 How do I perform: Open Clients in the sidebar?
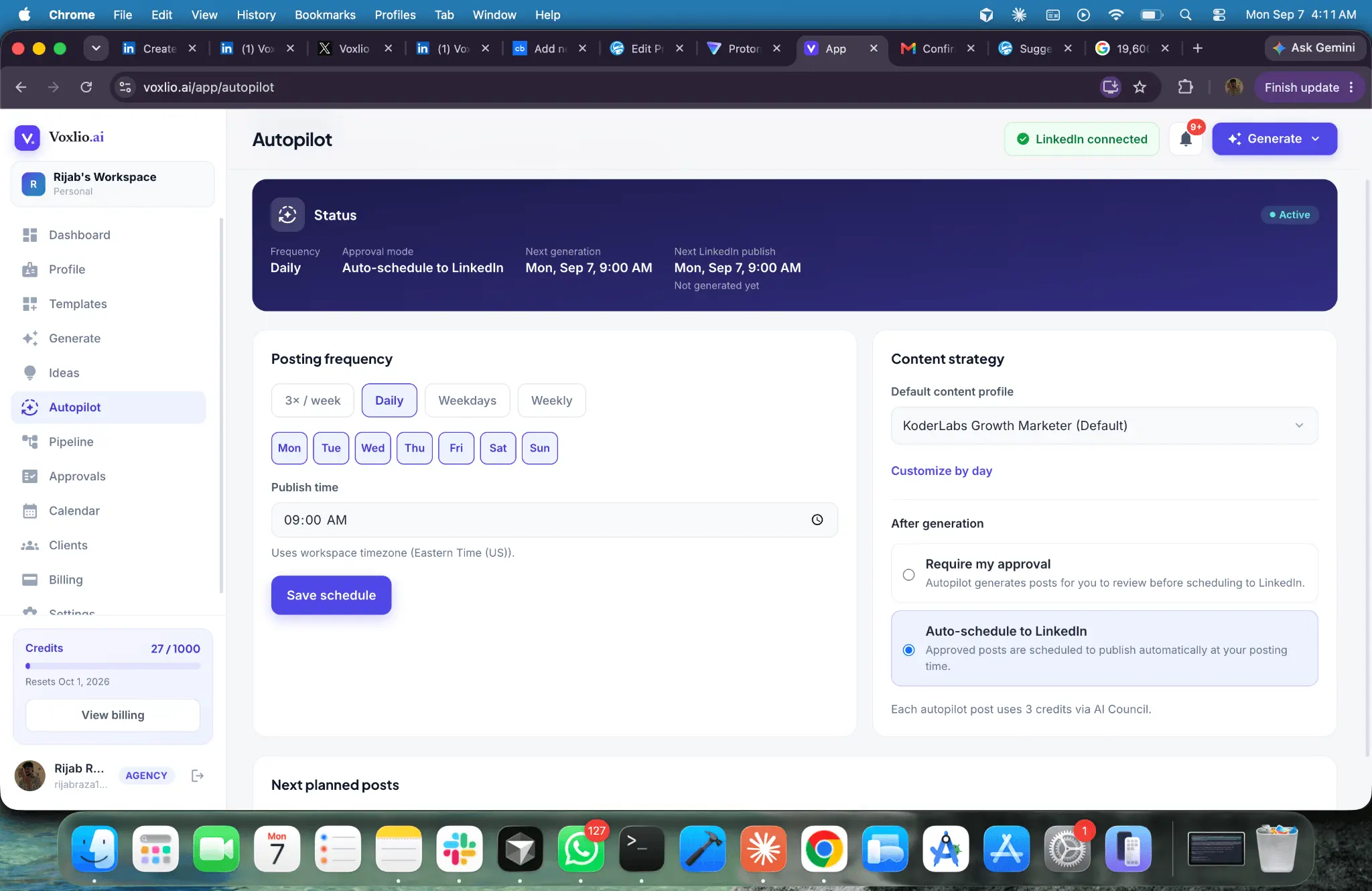click(x=109, y=545)
